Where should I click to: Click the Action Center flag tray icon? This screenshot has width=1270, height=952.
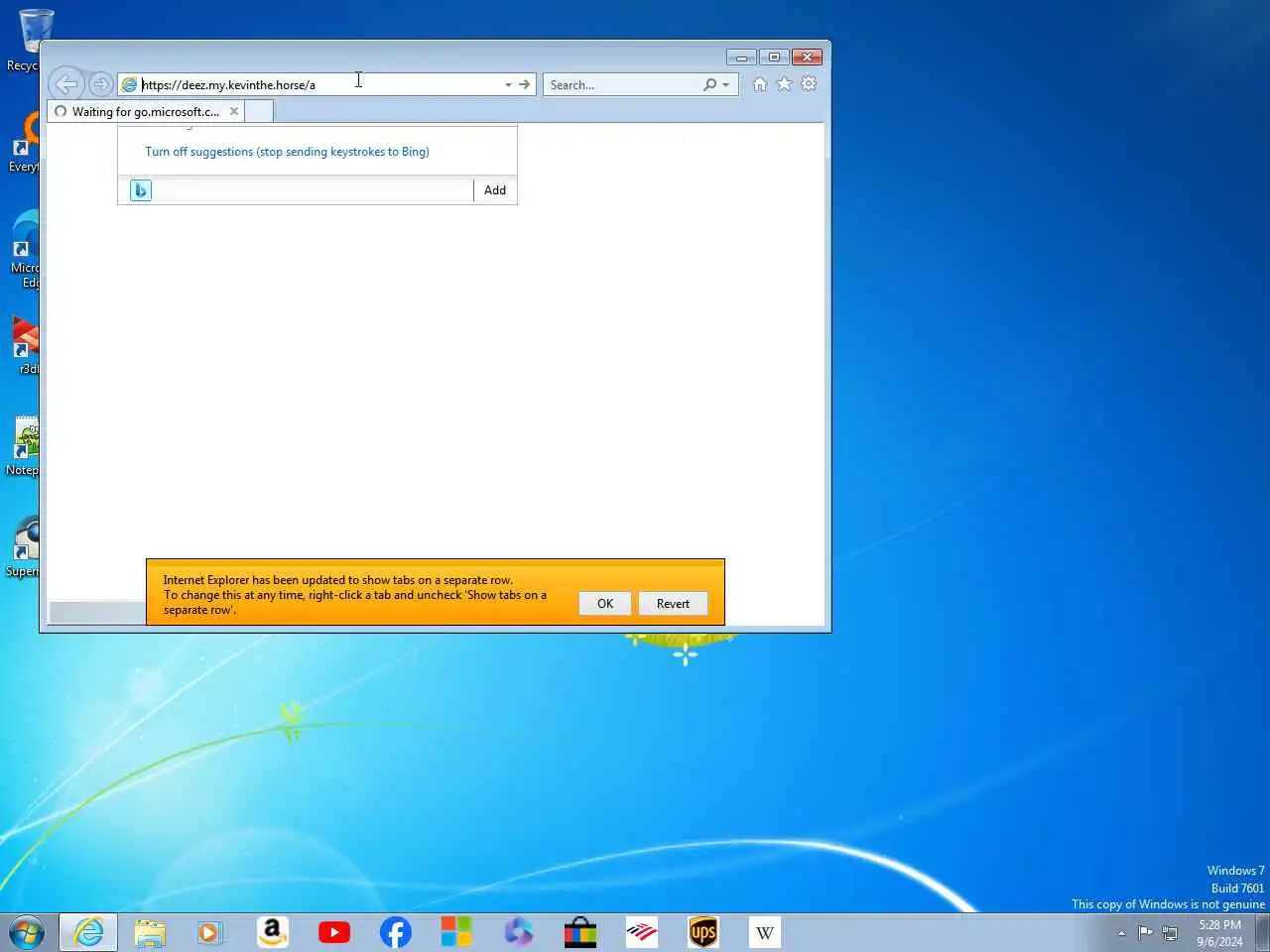click(1145, 932)
